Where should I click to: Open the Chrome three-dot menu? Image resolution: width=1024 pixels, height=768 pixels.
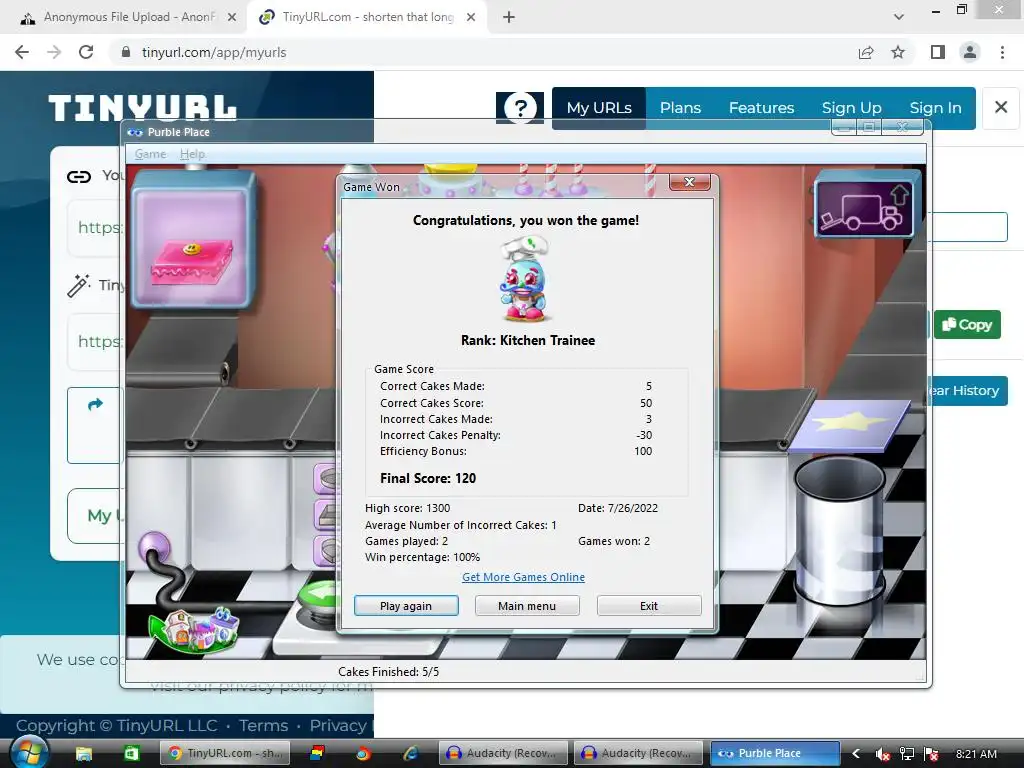[x=1002, y=52]
